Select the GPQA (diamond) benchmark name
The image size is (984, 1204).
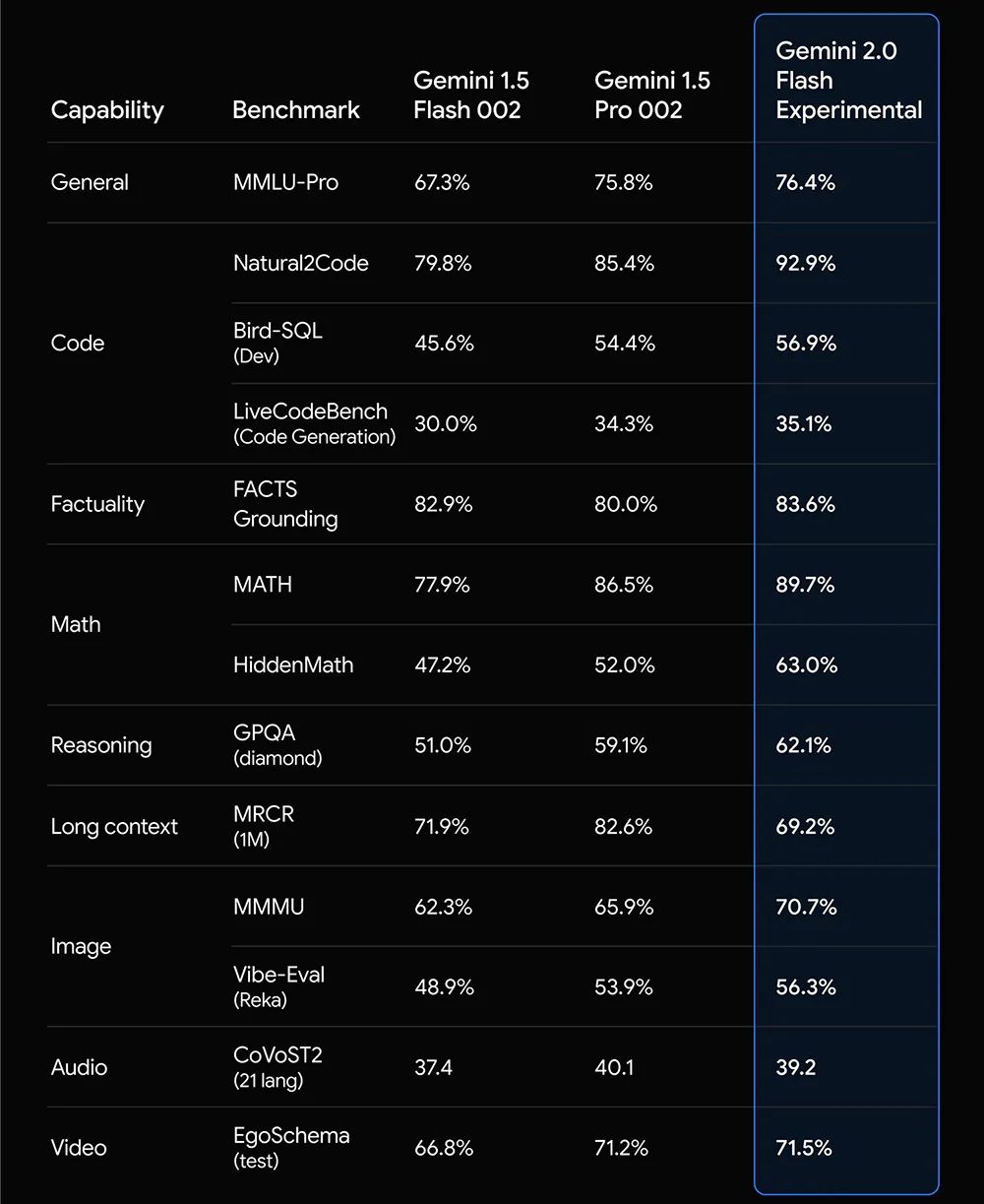click(x=277, y=744)
